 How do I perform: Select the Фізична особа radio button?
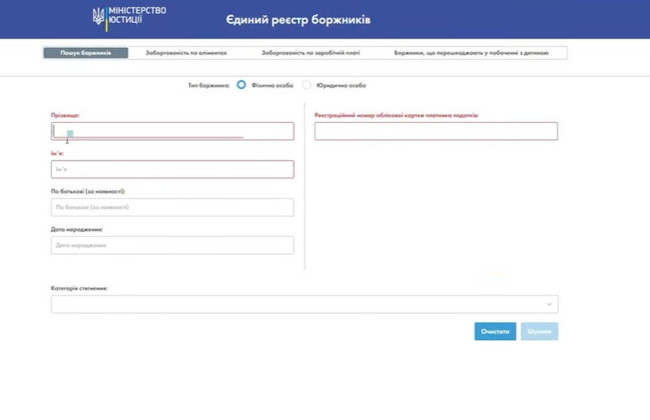241,85
